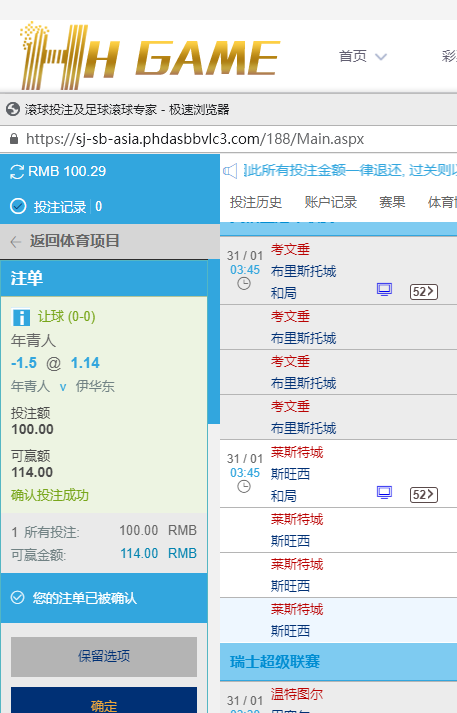Refresh RMB balance with the sync icon
Viewport: 457px width, 713px height.
(17, 172)
